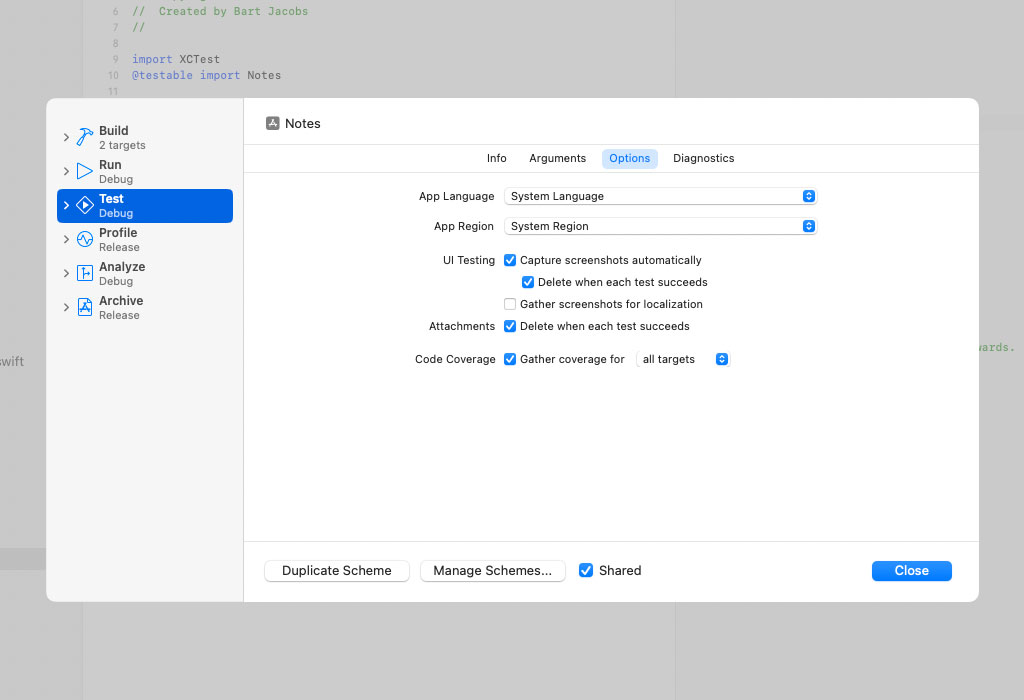This screenshot has height=700, width=1024.
Task: Uncheck Shared at the bottom of the dialog
Action: (x=585, y=570)
